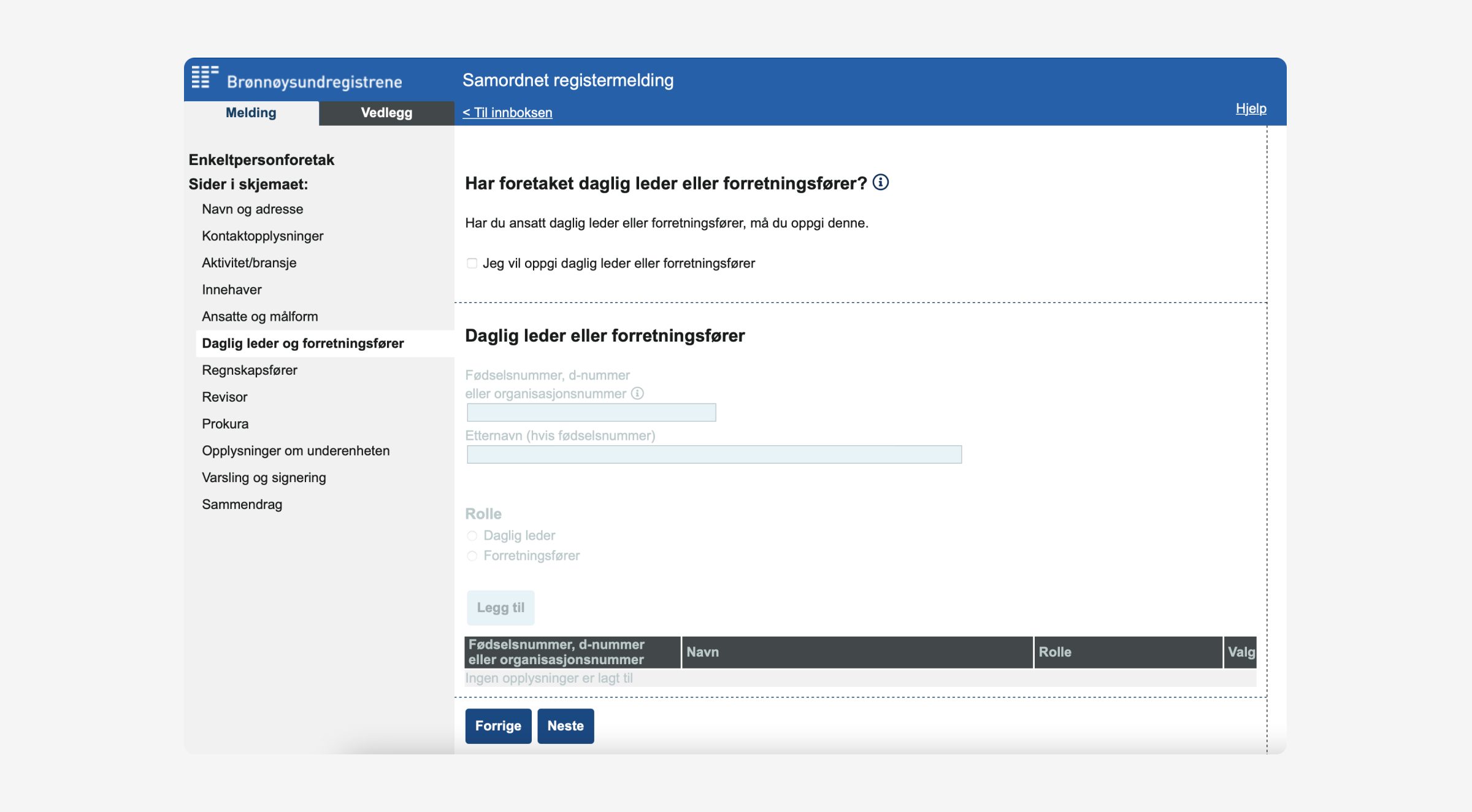This screenshot has height=812, width=1472.
Task: Go to Regnskapsfører page in sidebar
Action: point(250,370)
